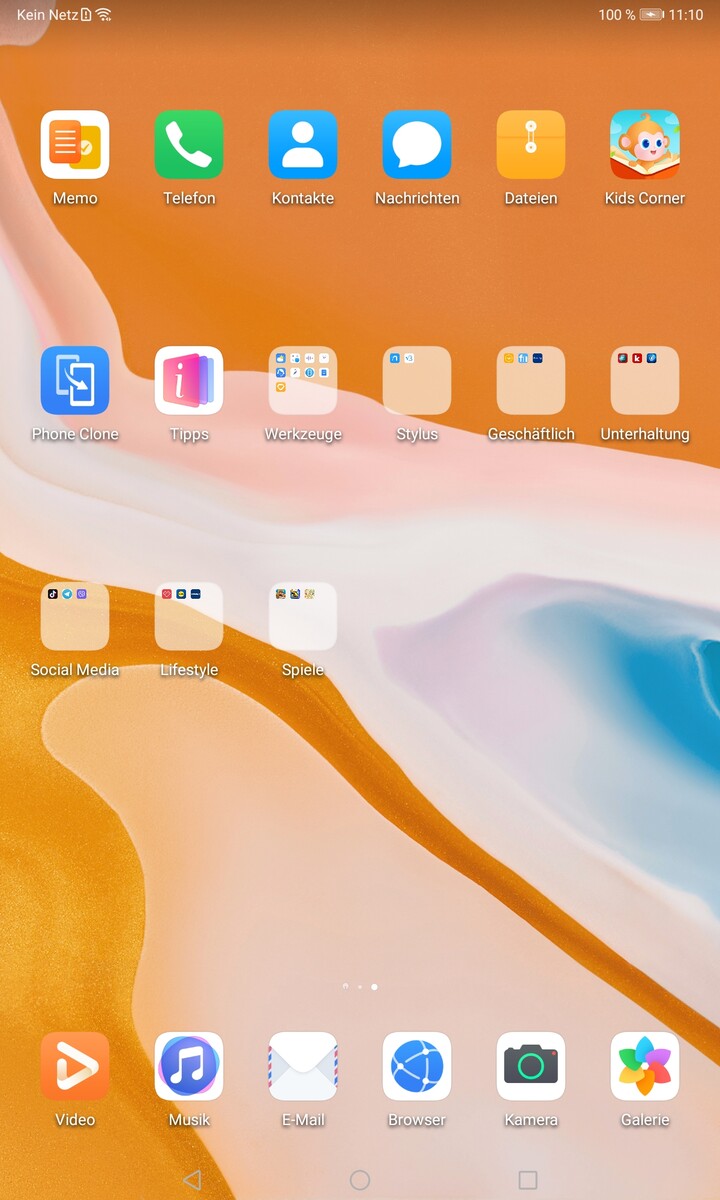
Task: Launch the Video app in dock
Action: (75, 1067)
